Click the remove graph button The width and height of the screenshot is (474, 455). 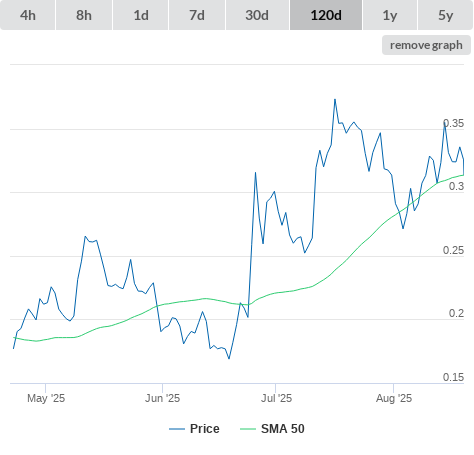pos(426,45)
